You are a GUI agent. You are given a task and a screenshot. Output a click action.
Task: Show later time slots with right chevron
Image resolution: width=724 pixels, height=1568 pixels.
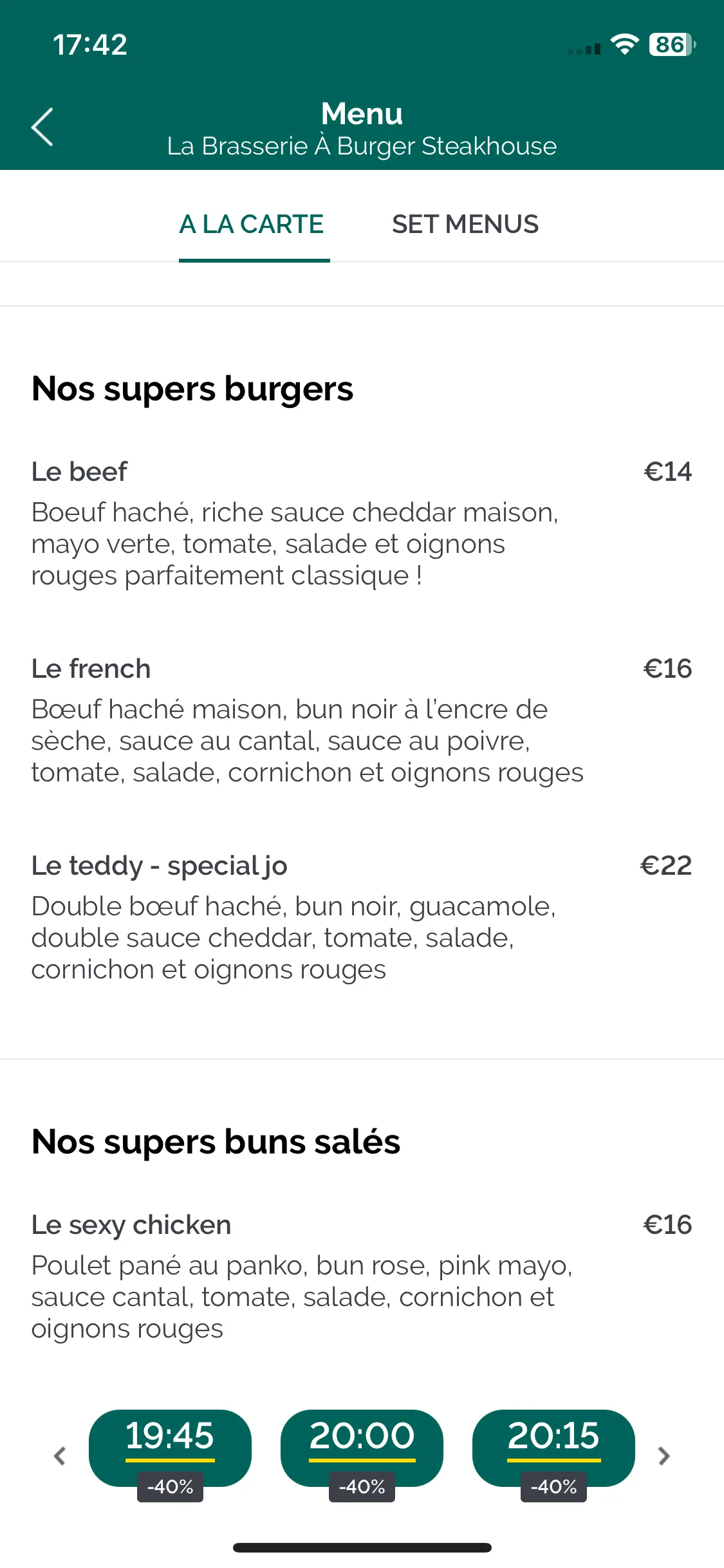click(664, 1455)
